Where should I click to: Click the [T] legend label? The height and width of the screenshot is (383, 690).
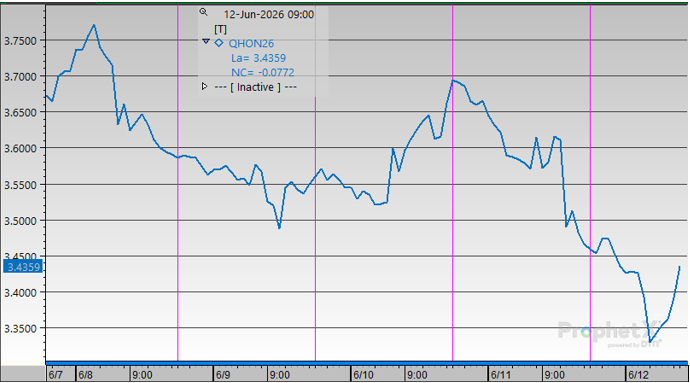[220, 29]
